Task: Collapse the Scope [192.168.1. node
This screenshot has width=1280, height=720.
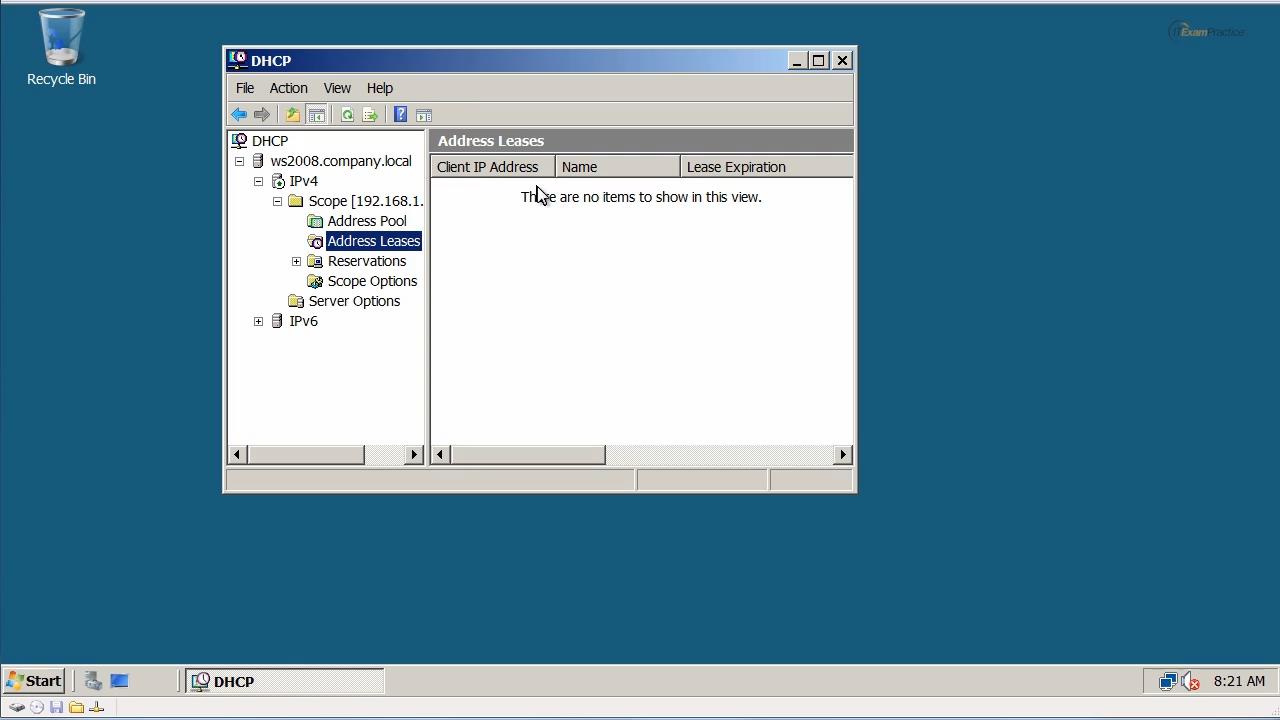Action: pos(277,201)
